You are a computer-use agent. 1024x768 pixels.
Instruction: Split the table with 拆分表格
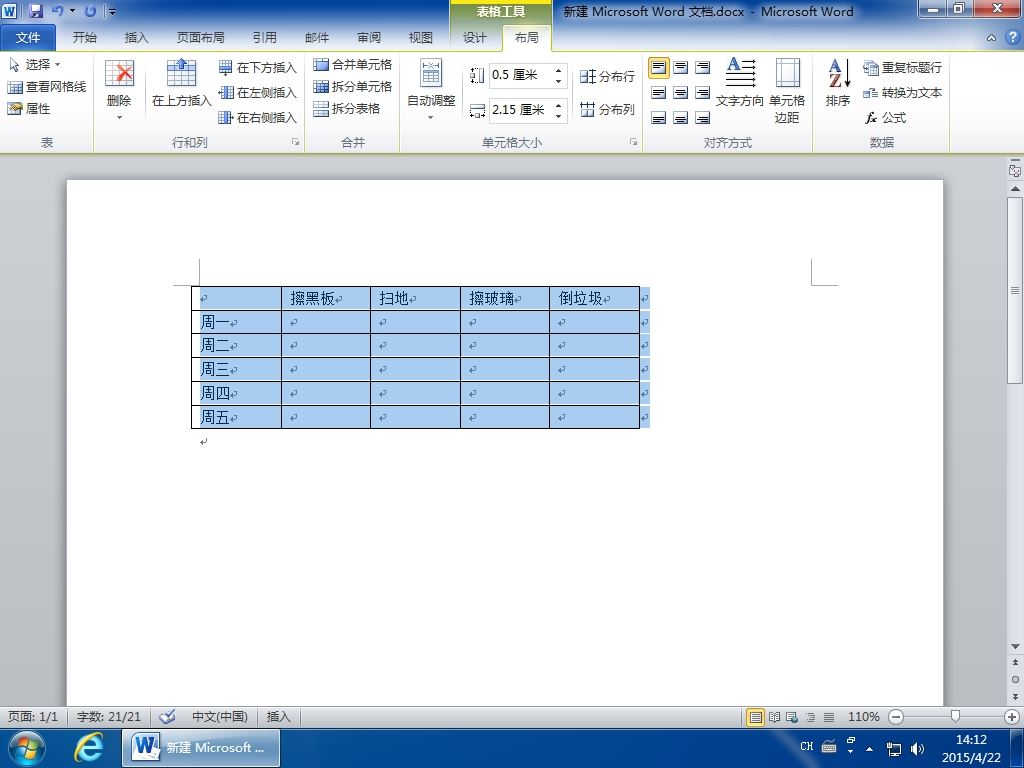(346, 109)
